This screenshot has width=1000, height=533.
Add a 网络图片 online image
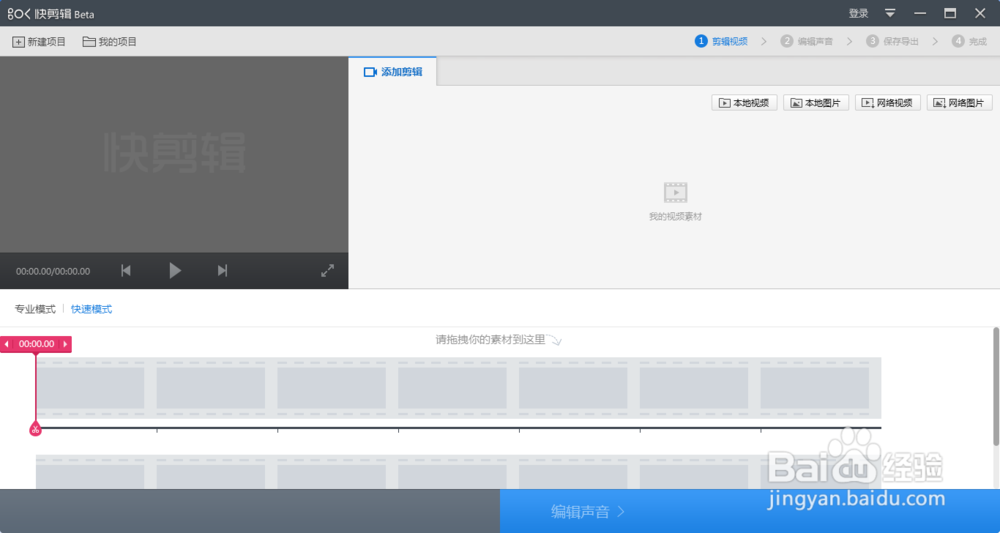click(959, 103)
